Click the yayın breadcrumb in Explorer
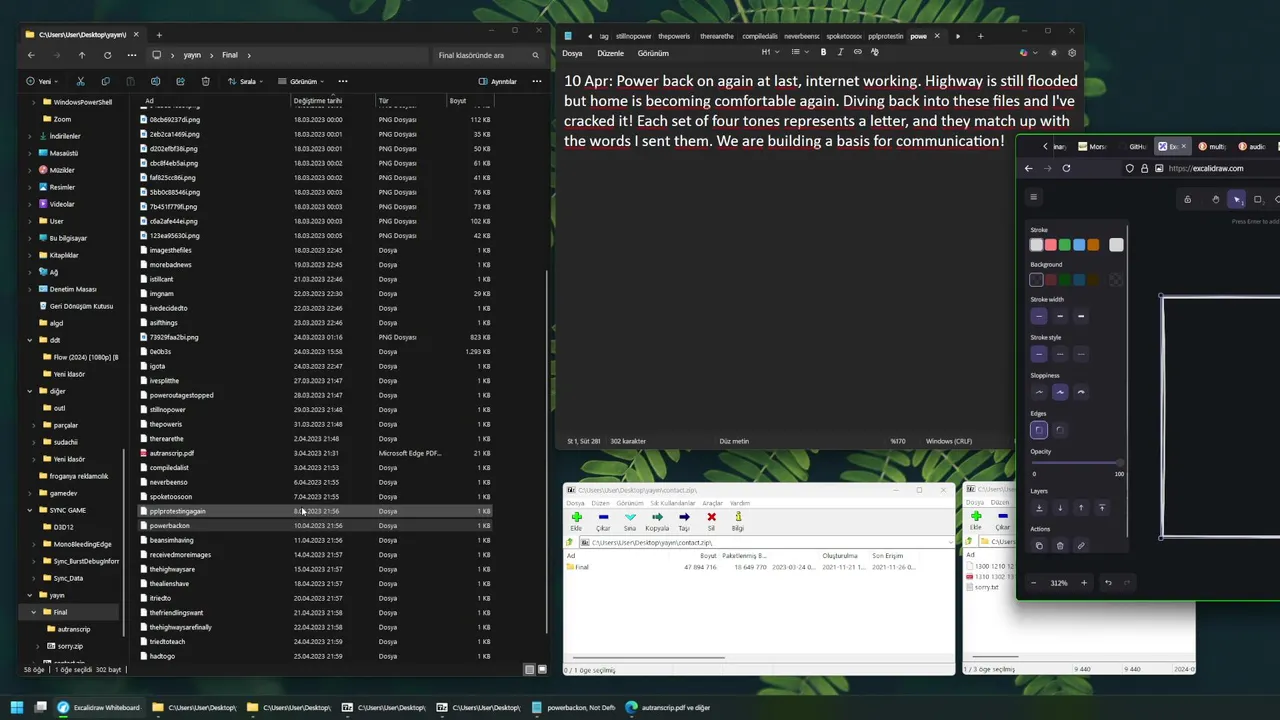 (192, 55)
